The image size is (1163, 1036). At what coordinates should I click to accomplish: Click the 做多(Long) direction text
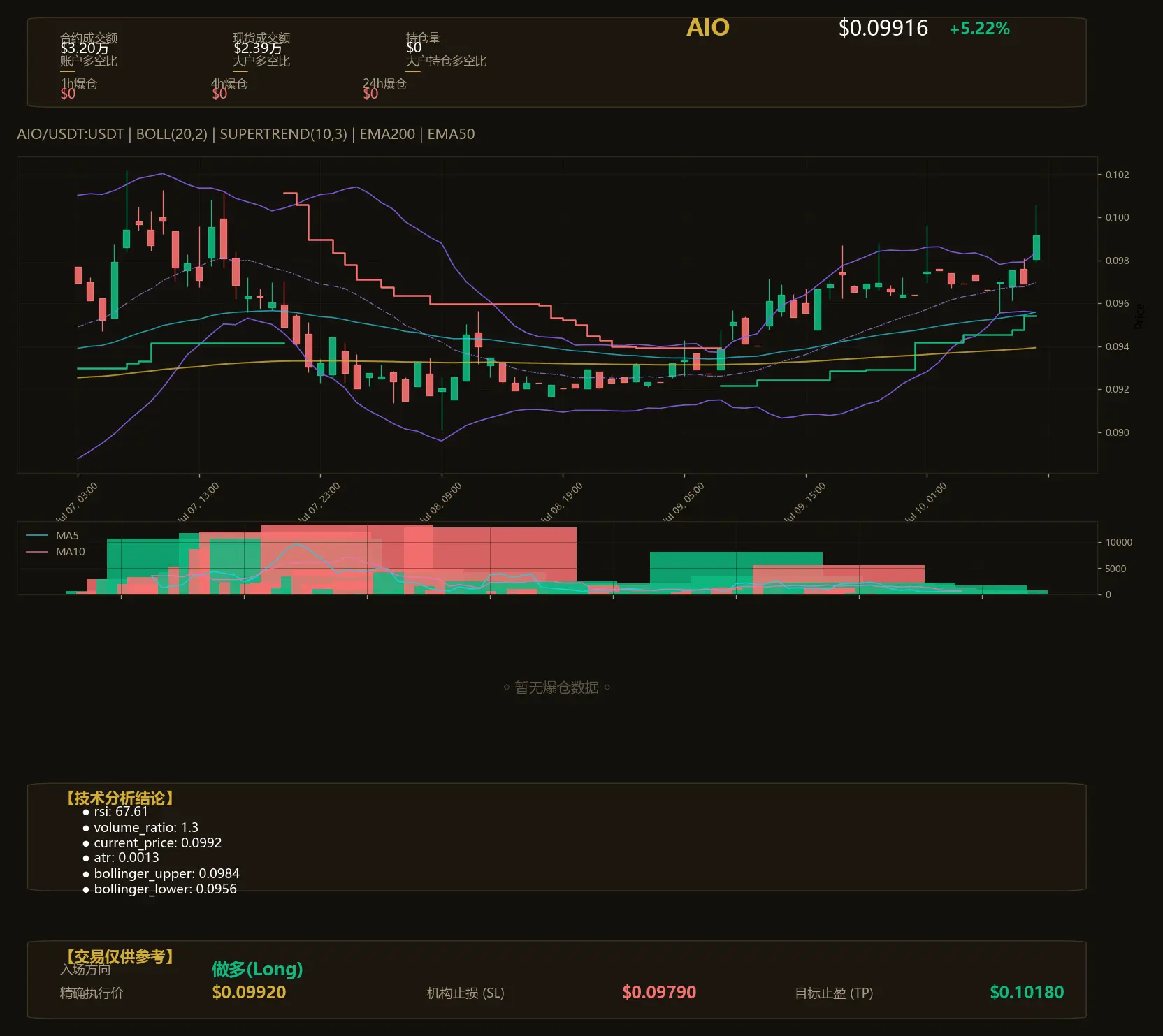click(257, 969)
